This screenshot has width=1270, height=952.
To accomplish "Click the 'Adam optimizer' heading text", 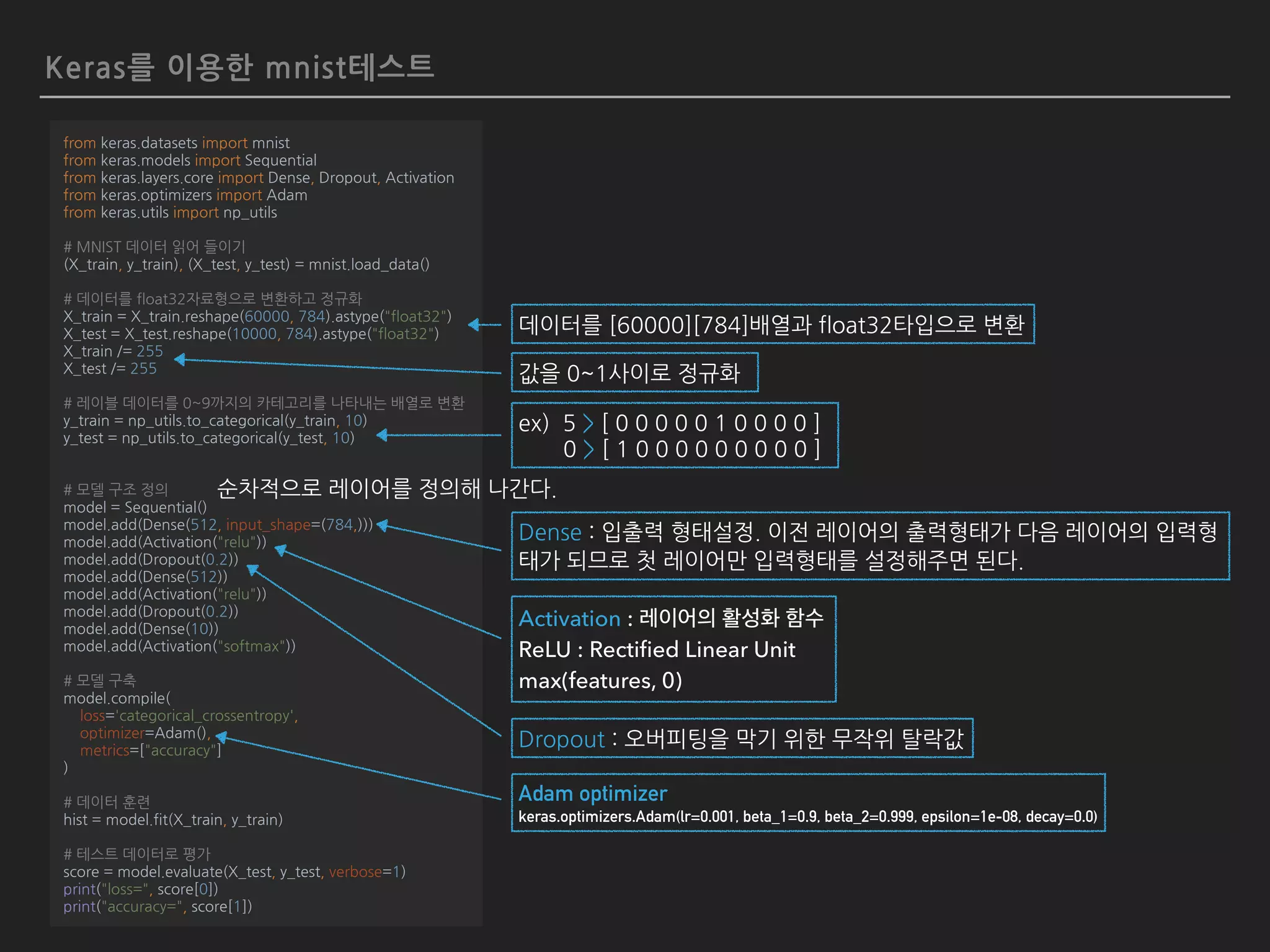I will (592, 793).
